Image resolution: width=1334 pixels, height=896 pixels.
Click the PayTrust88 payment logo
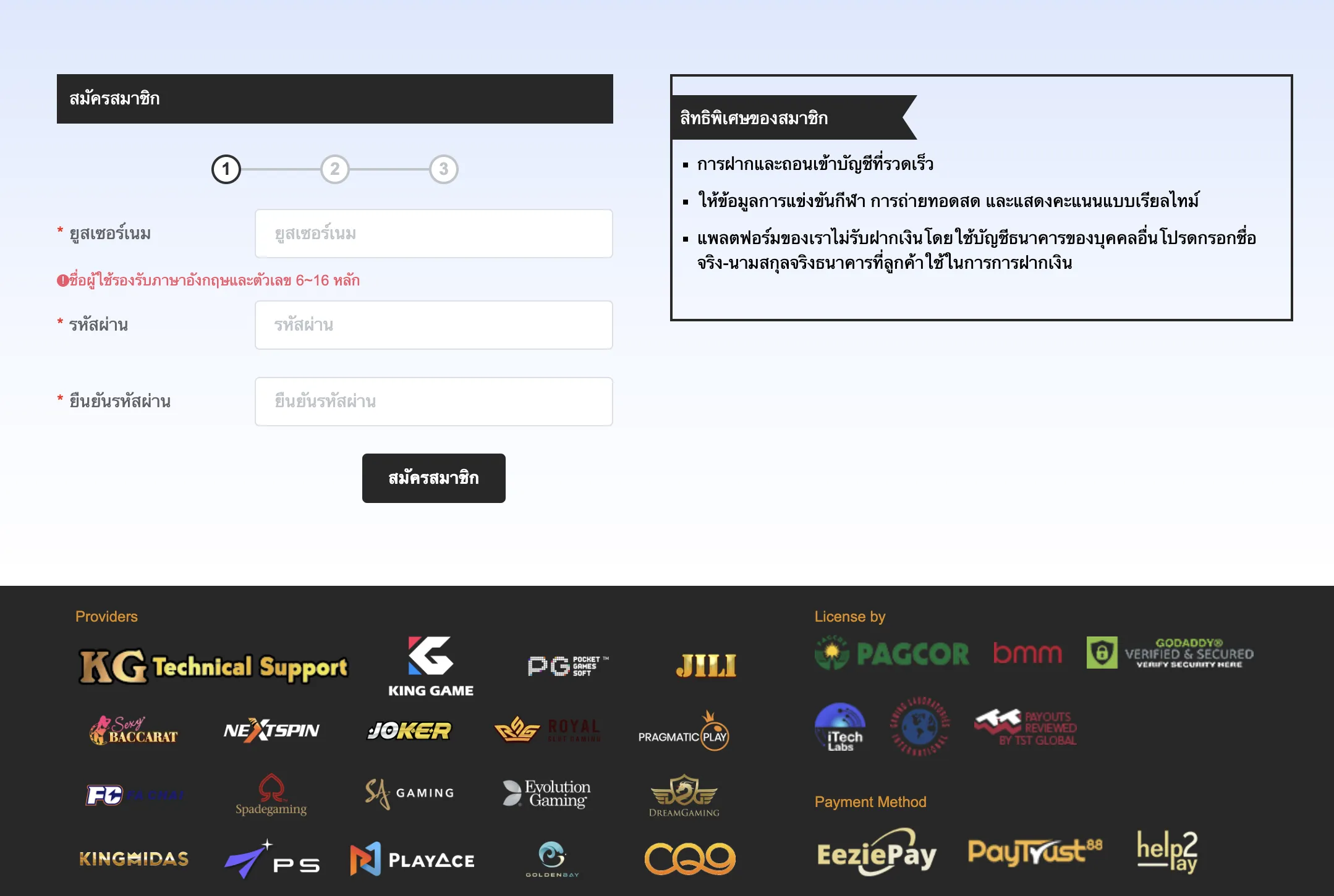coord(1034,852)
